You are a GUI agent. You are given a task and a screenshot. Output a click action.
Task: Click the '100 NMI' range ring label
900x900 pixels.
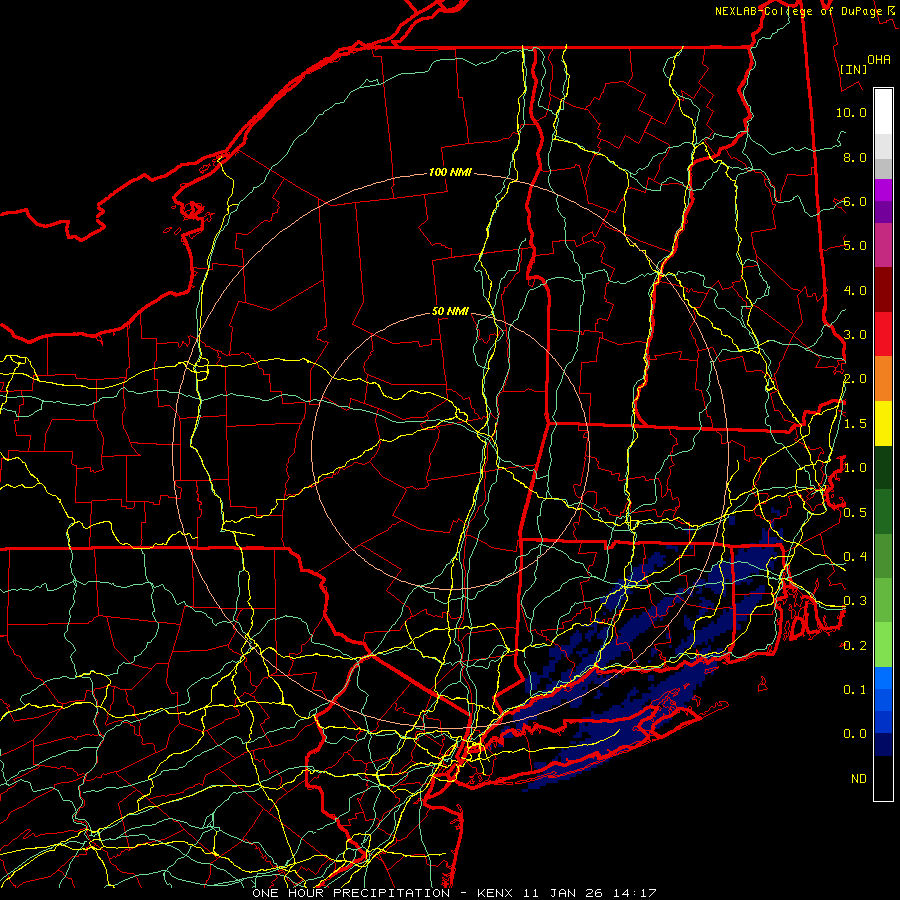point(450,172)
